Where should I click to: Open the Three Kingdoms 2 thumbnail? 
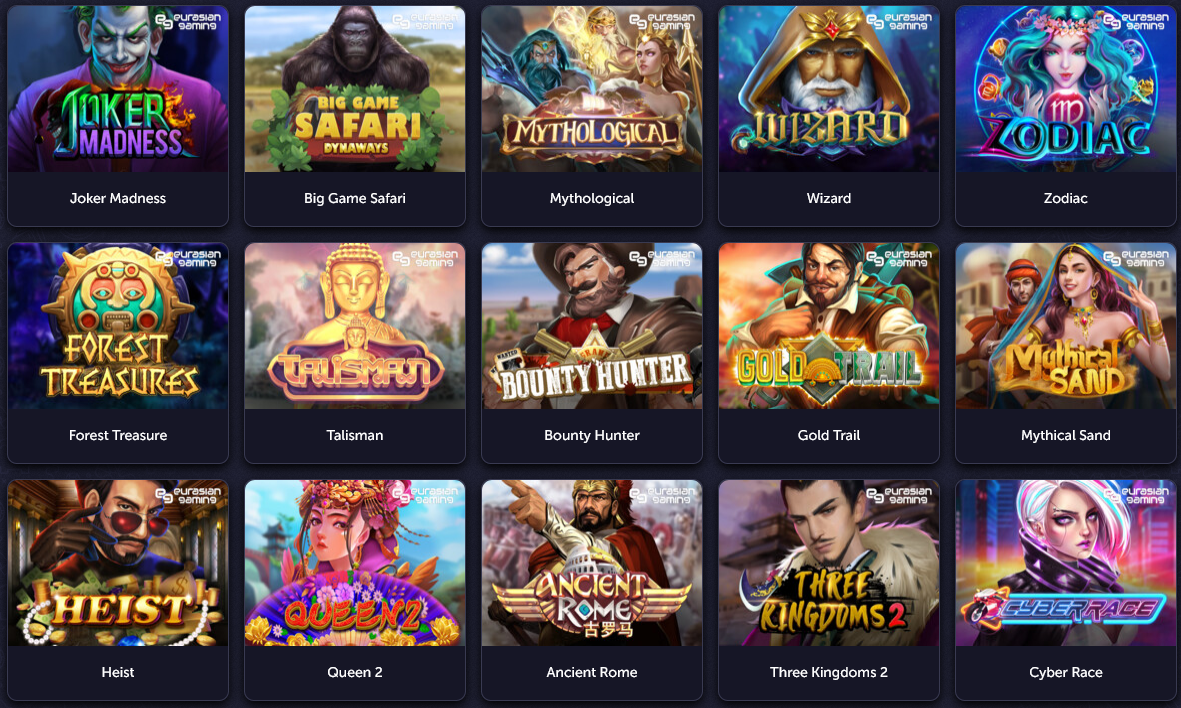(x=829, y=563)
